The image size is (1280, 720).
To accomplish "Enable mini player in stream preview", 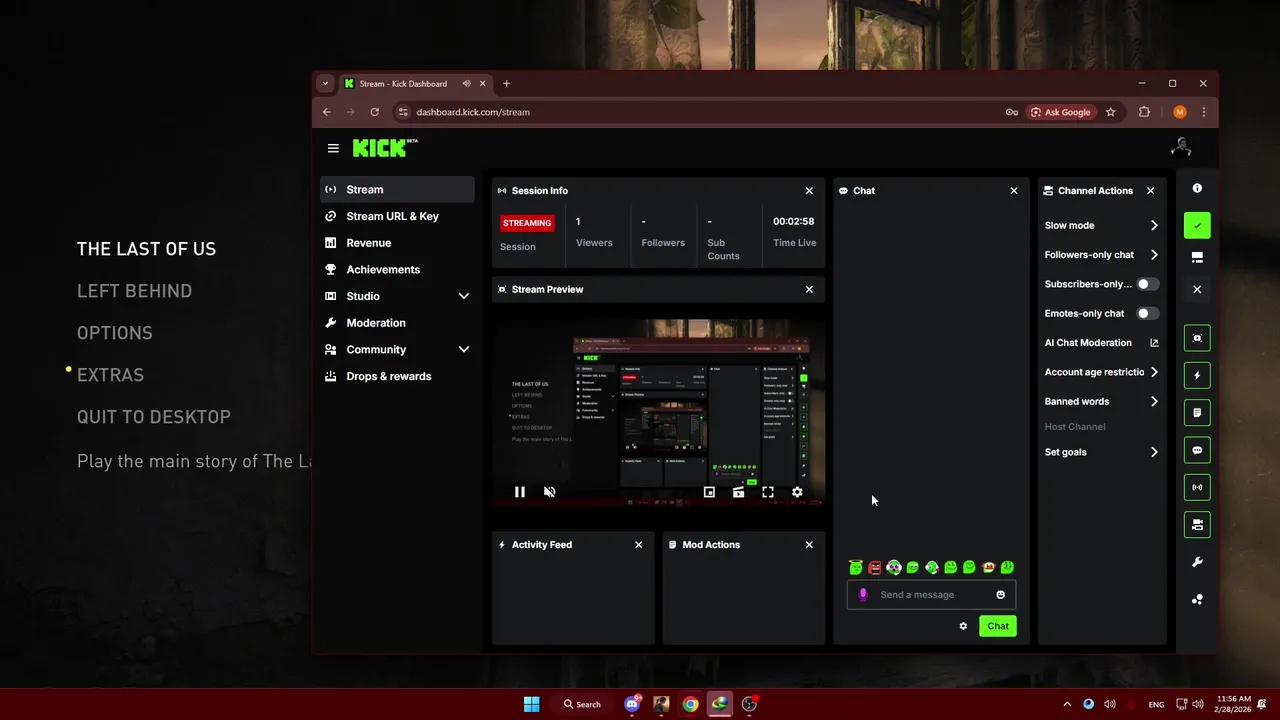I will click(709, 492).
